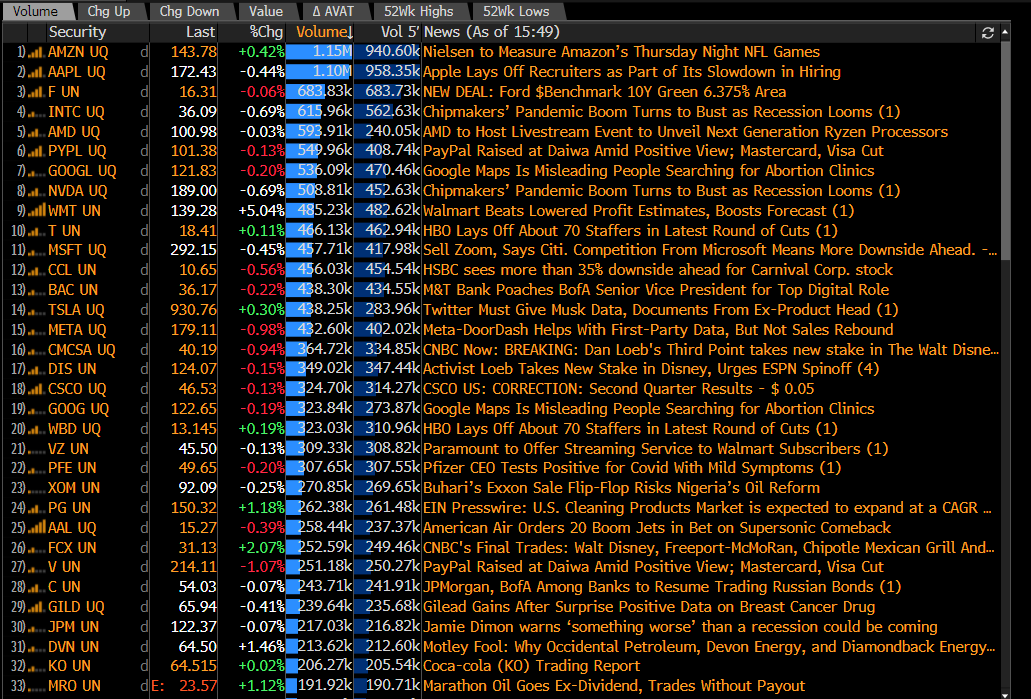Click the signal bars icon beside MRO UN
Viewport: 1031px width, 699px height.
pos(36,687)
